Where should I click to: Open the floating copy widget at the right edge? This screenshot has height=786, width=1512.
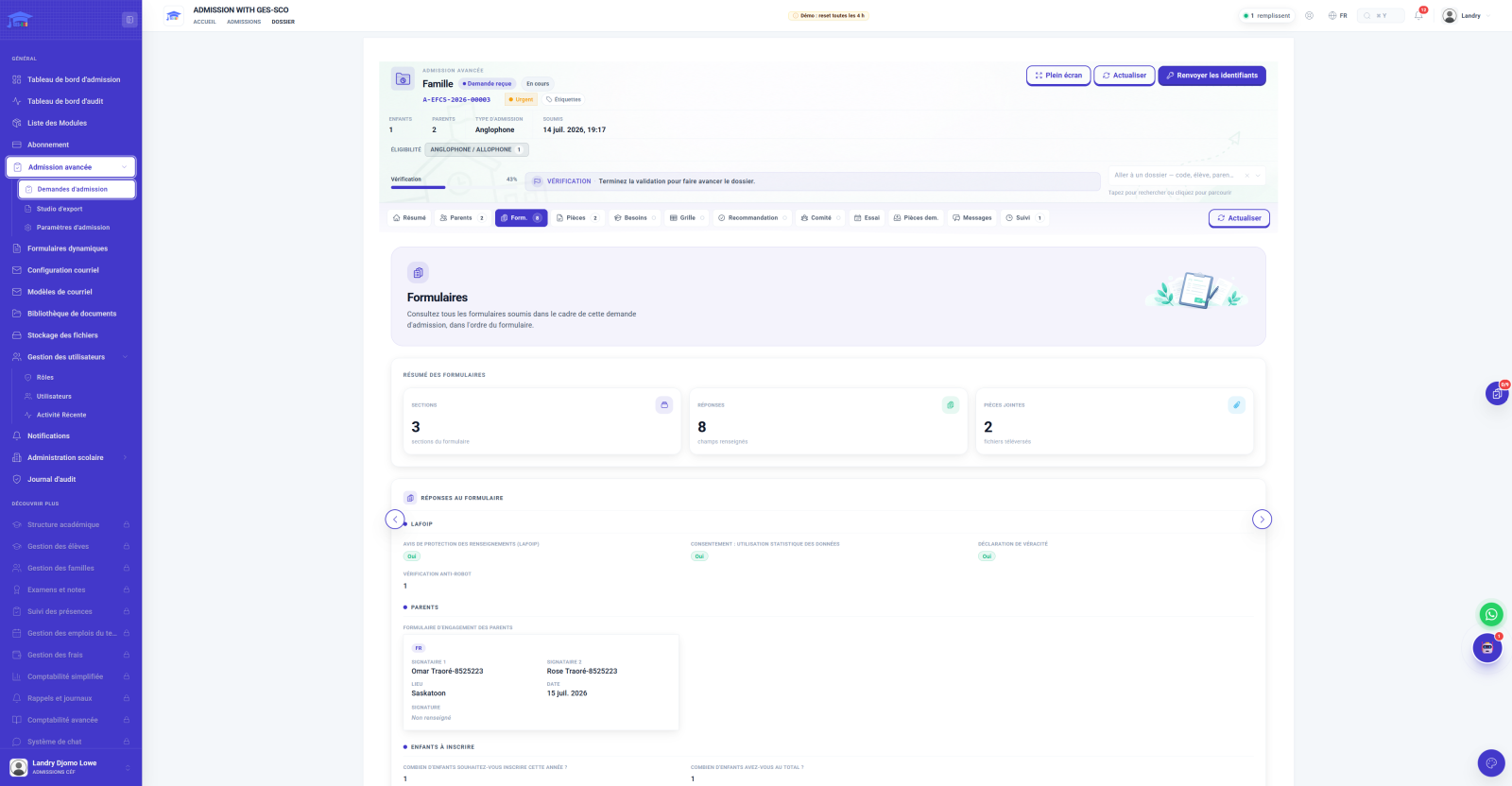(1497, 394)
